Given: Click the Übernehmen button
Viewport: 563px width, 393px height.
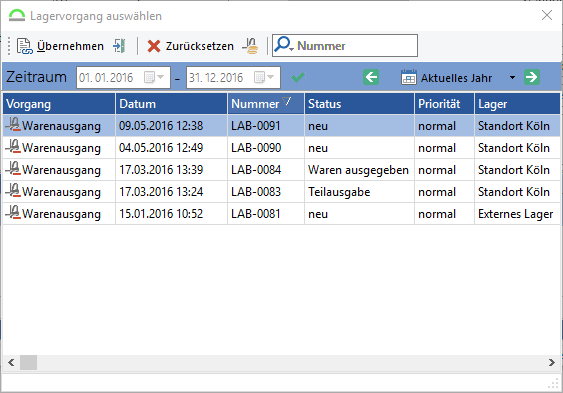Looking at the screenshot, I should pos(60,46).
